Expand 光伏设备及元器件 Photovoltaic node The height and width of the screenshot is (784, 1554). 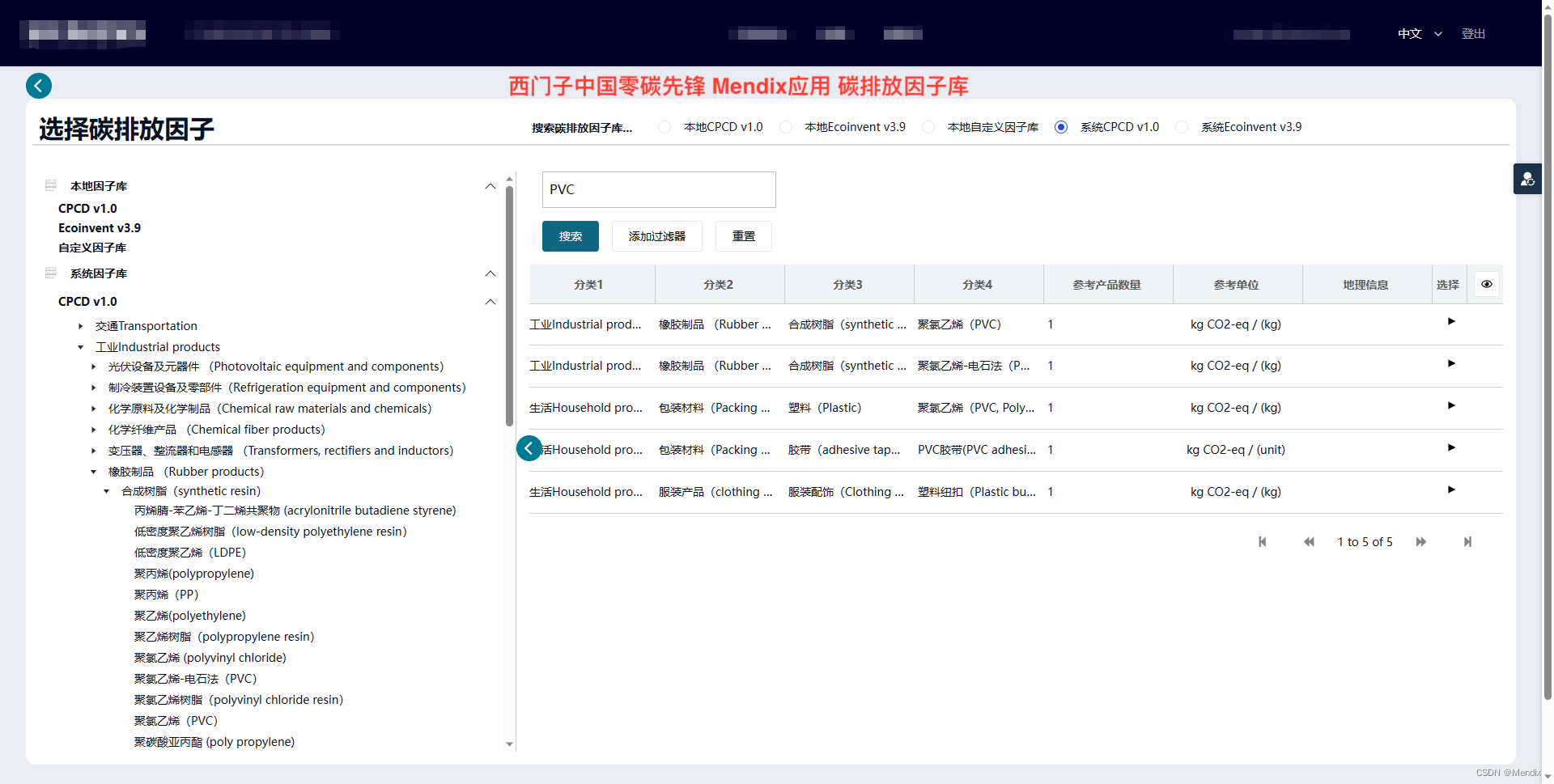coord(94,367)
